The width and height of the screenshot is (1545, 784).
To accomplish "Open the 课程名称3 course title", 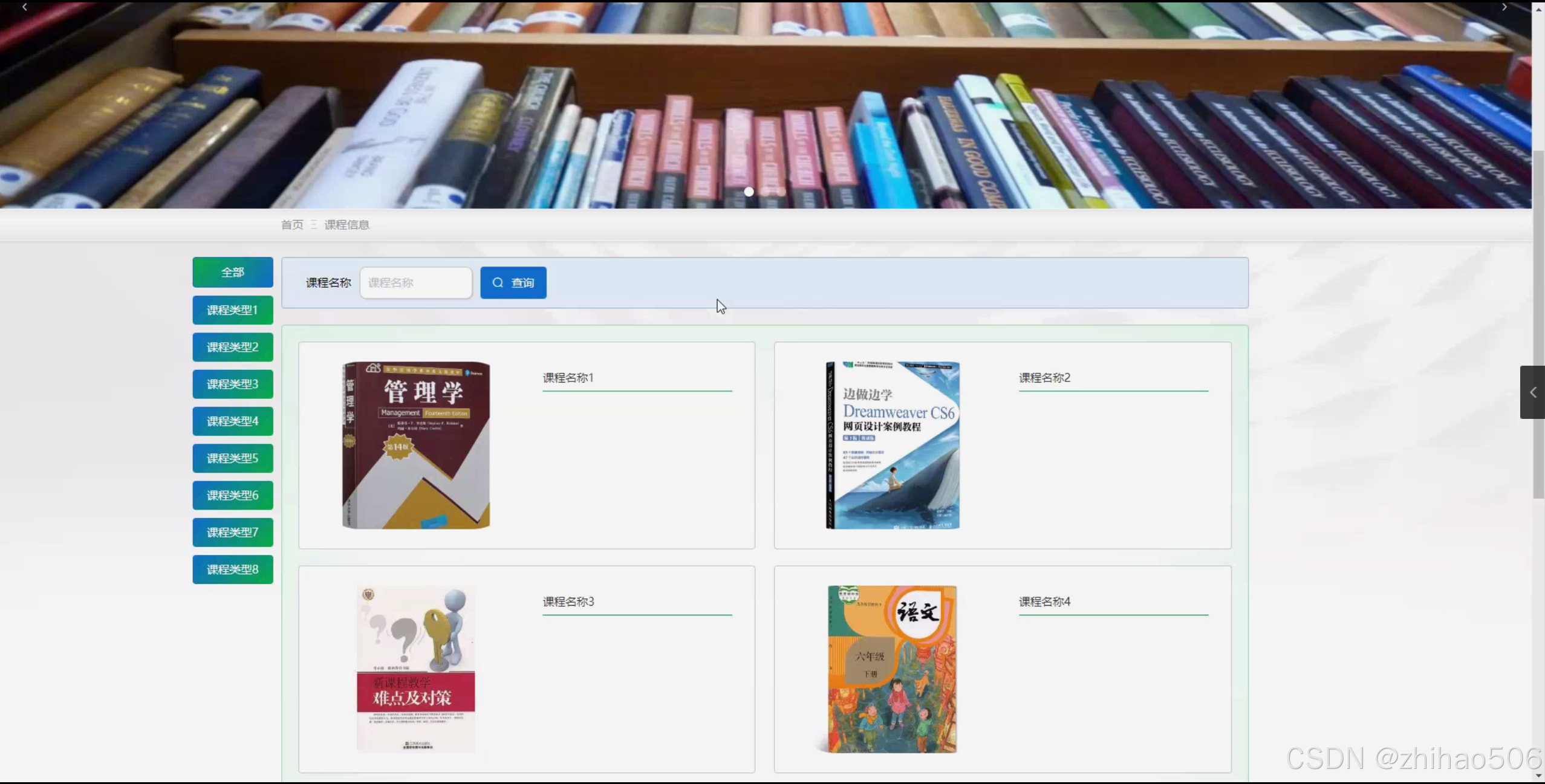I will [568, 601].
